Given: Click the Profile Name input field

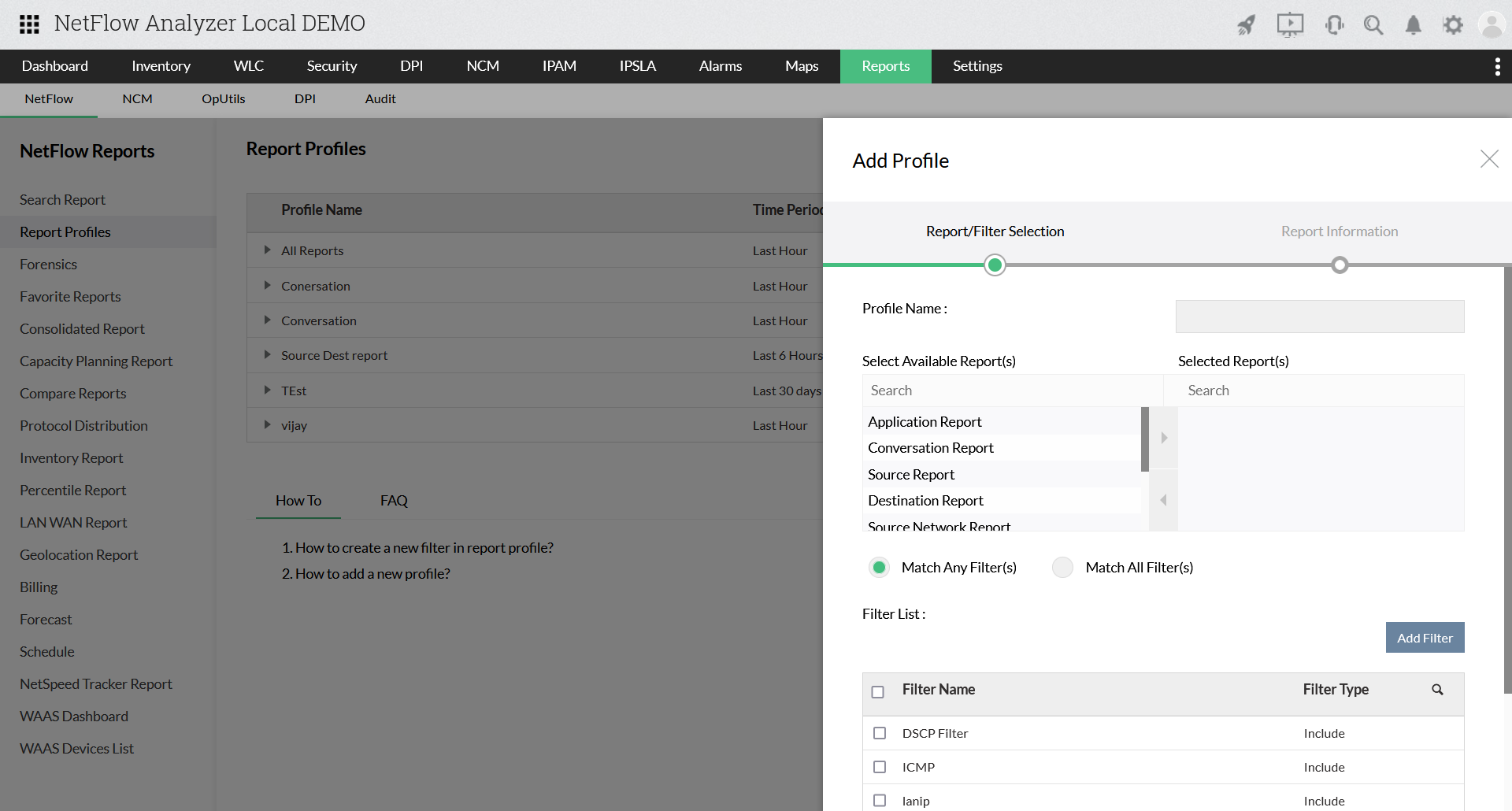Looking at the screenshot, I should coord(1318,316).
